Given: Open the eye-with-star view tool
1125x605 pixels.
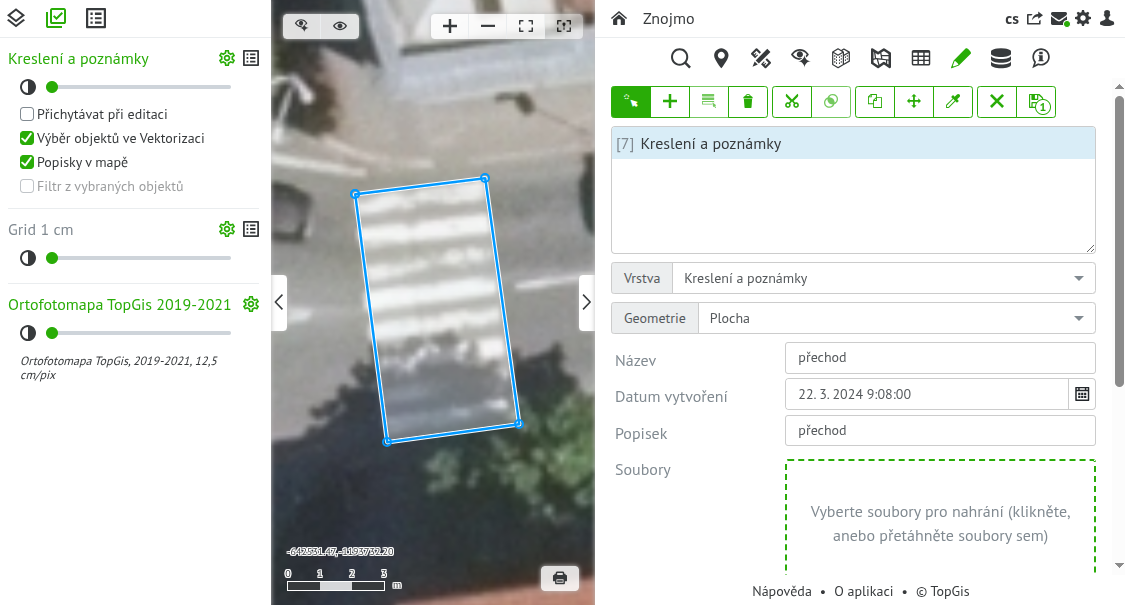Looking at the screenshot, I should tap(801, 58).
